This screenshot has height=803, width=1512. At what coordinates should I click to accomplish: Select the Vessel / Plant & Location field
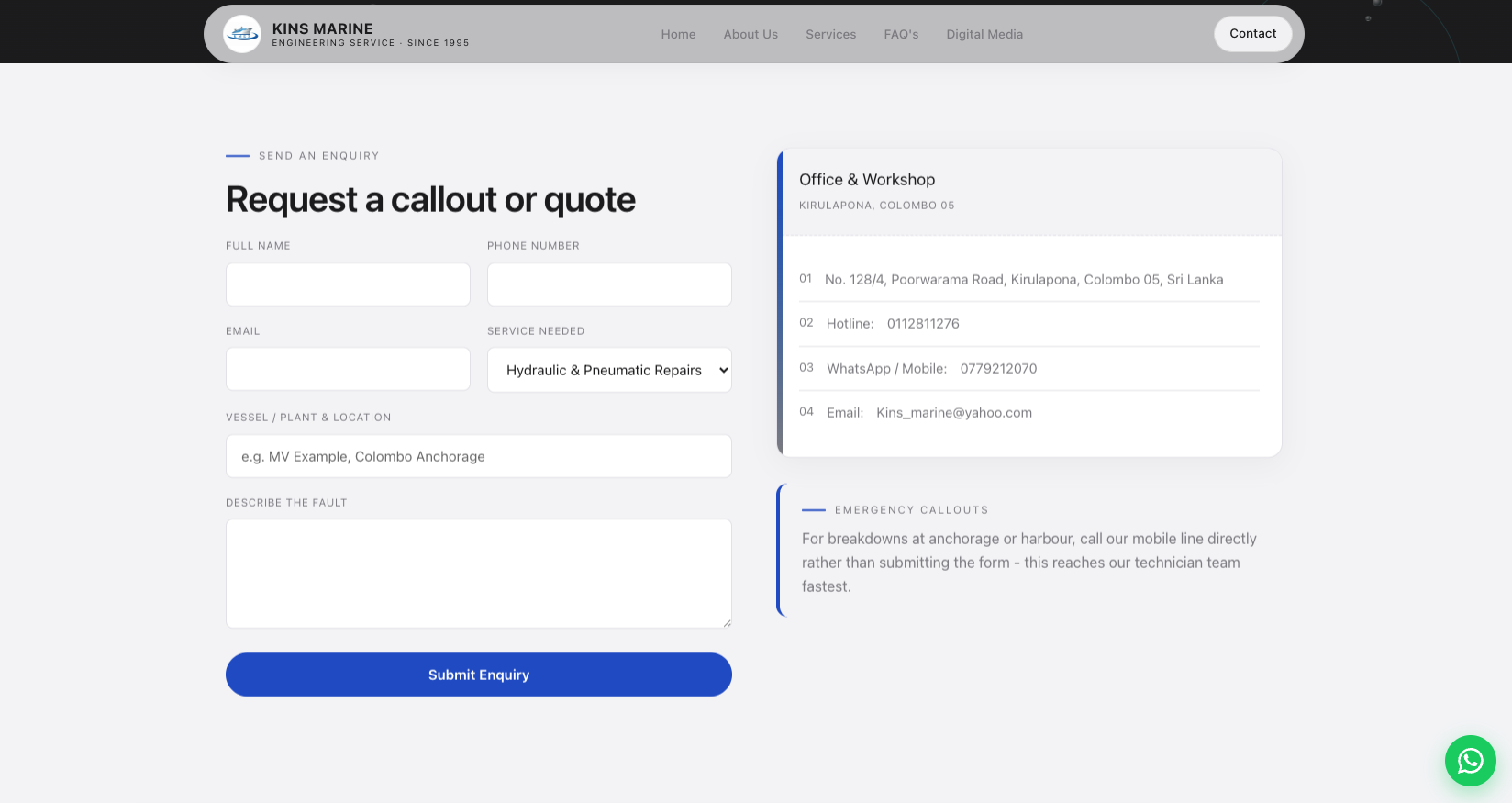click(479, 456)
